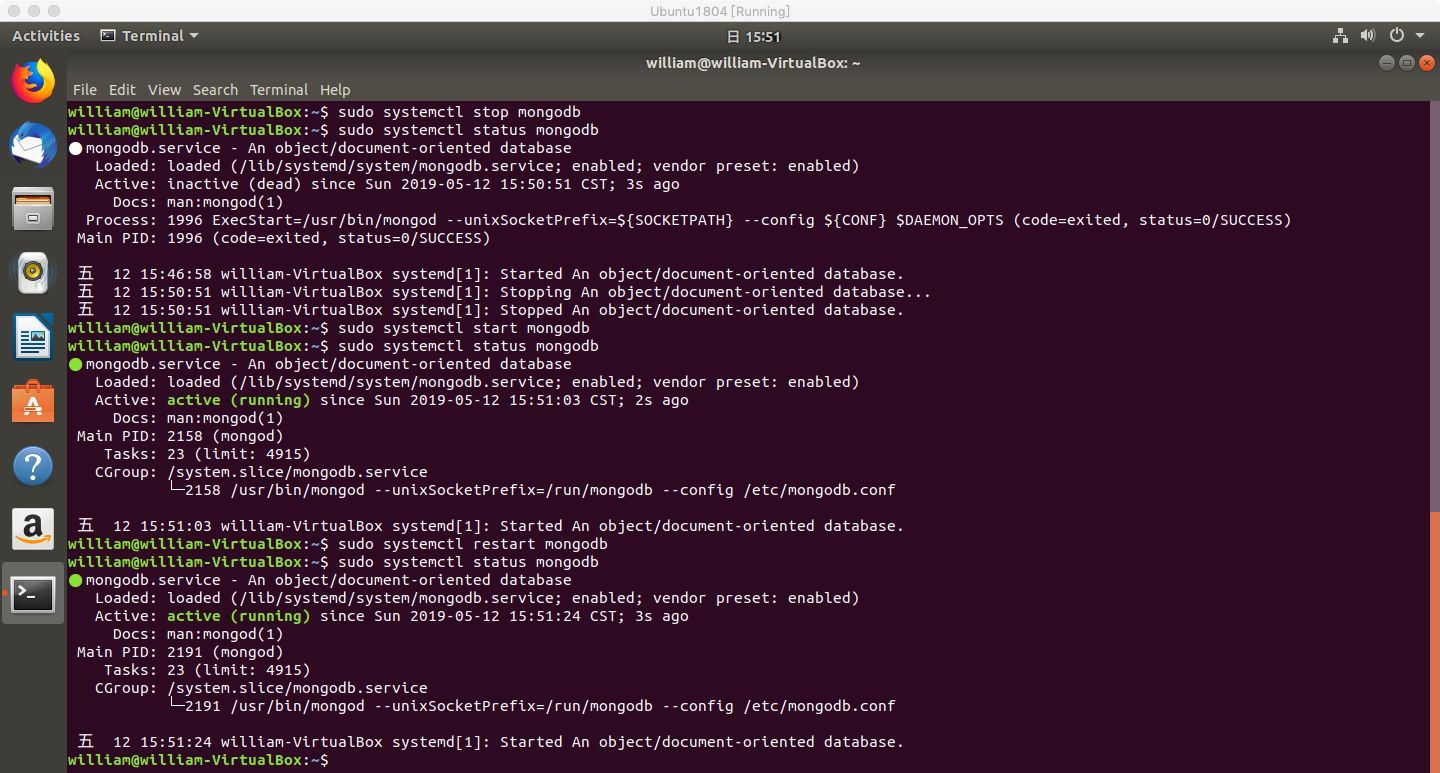Click the terminal title william@william-VirtualBox
The width and height of the screenshot is (1440, 773).
pos(753,63)
